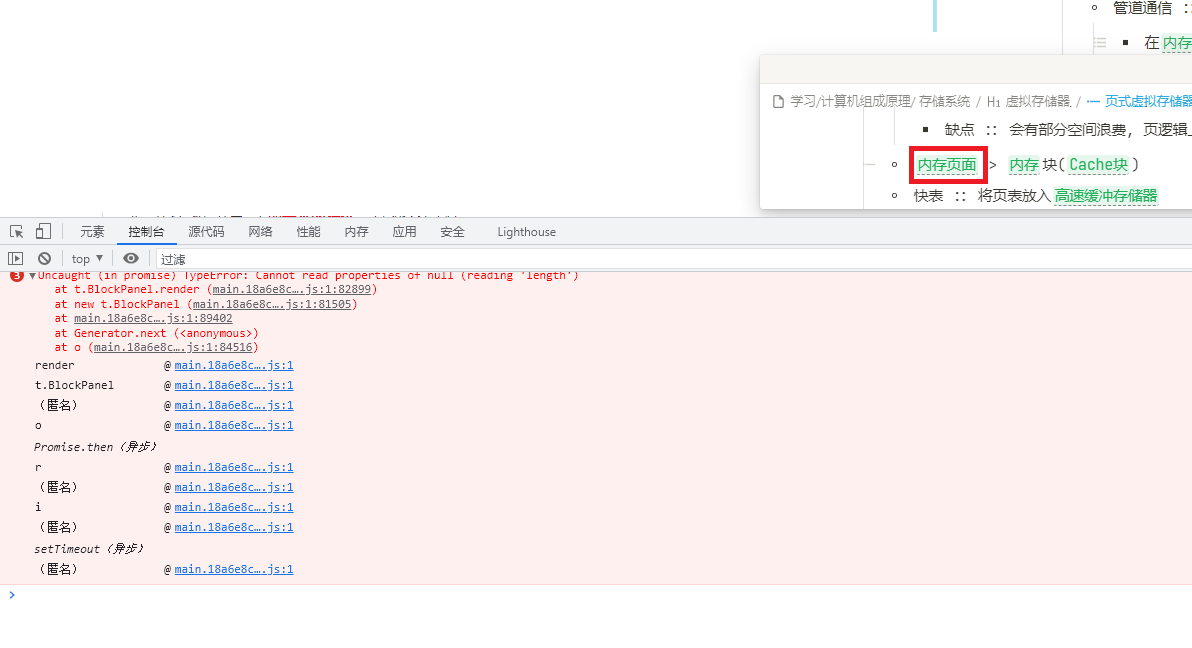This screenshot has height=648, width=1192.
Task: Collapse the Uncaught TypeError stack trace arrow
Action: pyautogui.click(x=32, y=276)
